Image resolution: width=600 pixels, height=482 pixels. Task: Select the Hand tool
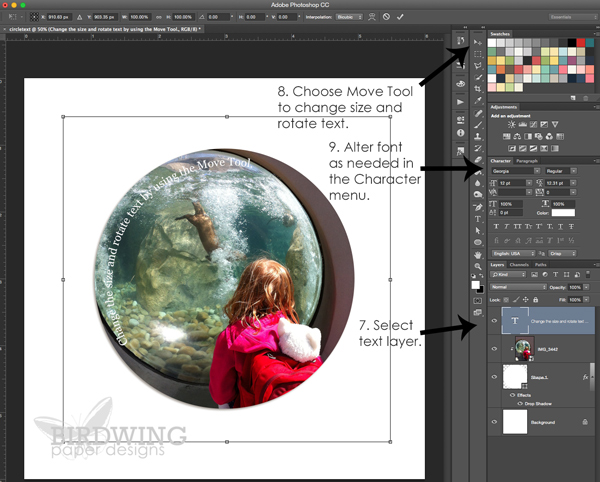tap(476, 254)
